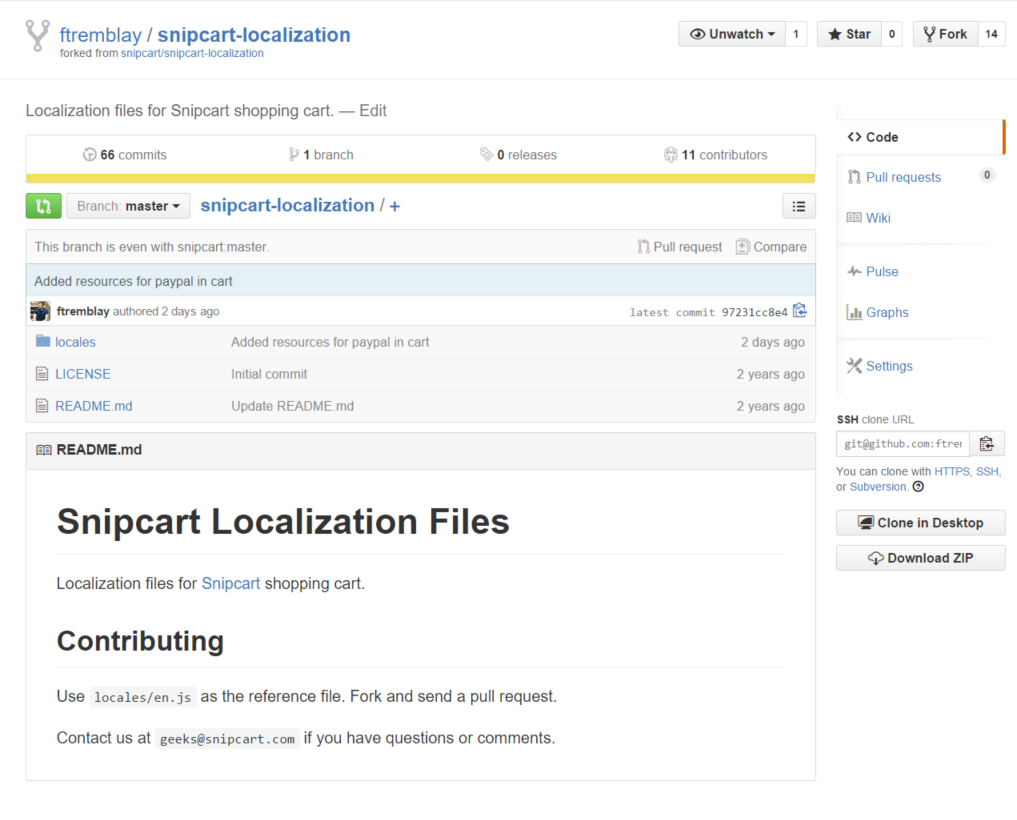Open the watchers count 1
Screen dimensions: 1017x820
pyautogui.click(x=796, y=34)
